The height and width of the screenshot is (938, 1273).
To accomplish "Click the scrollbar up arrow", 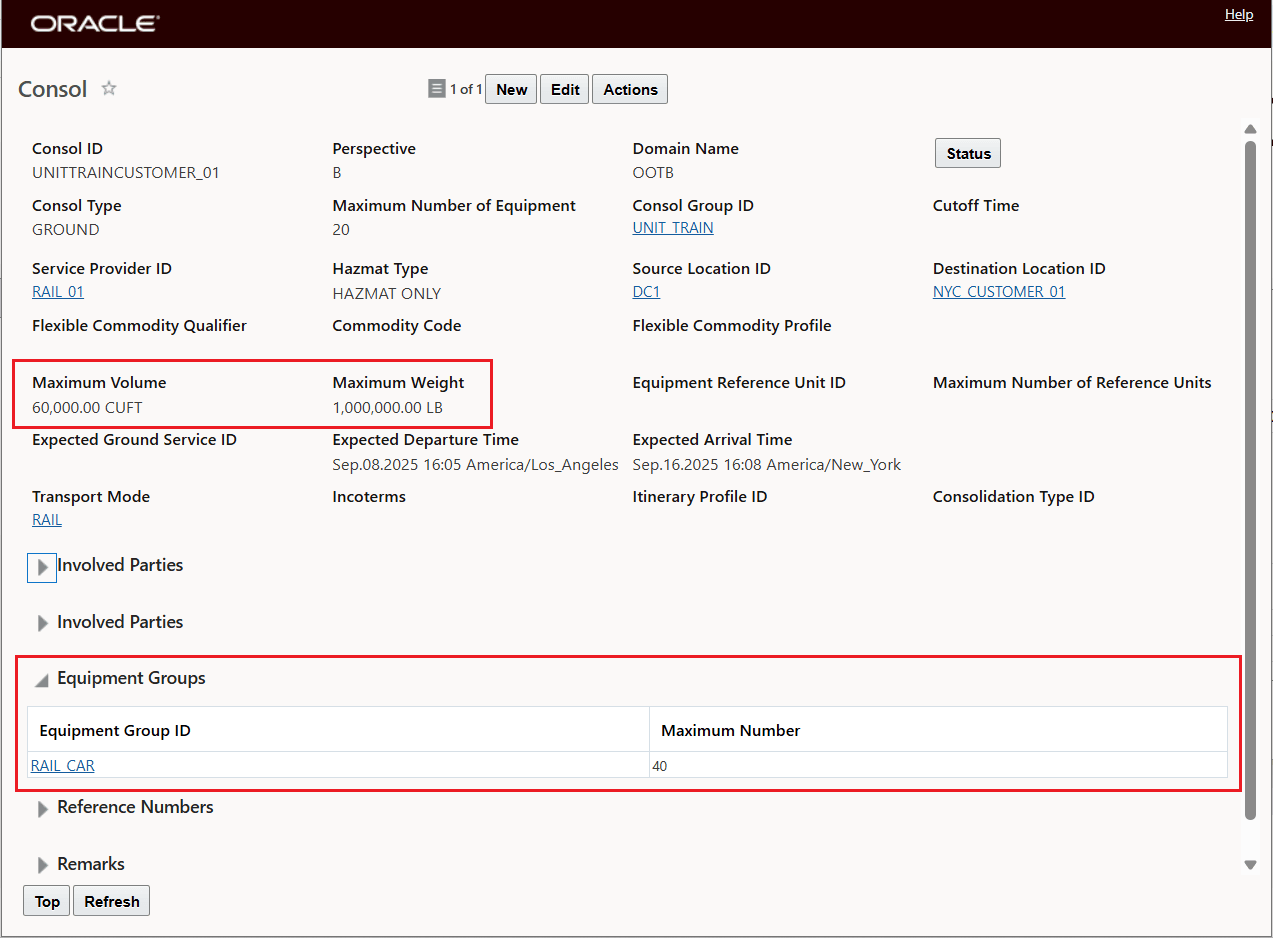I will [x=1249, y=129].
